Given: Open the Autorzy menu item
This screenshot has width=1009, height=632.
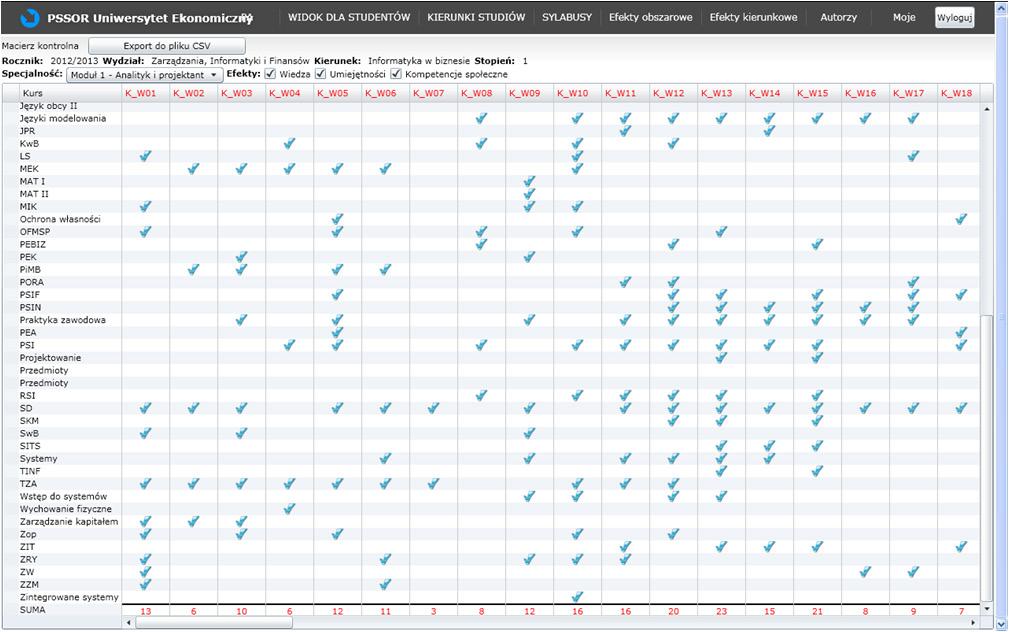Looking at the screenshot, I should click(838, 17).
